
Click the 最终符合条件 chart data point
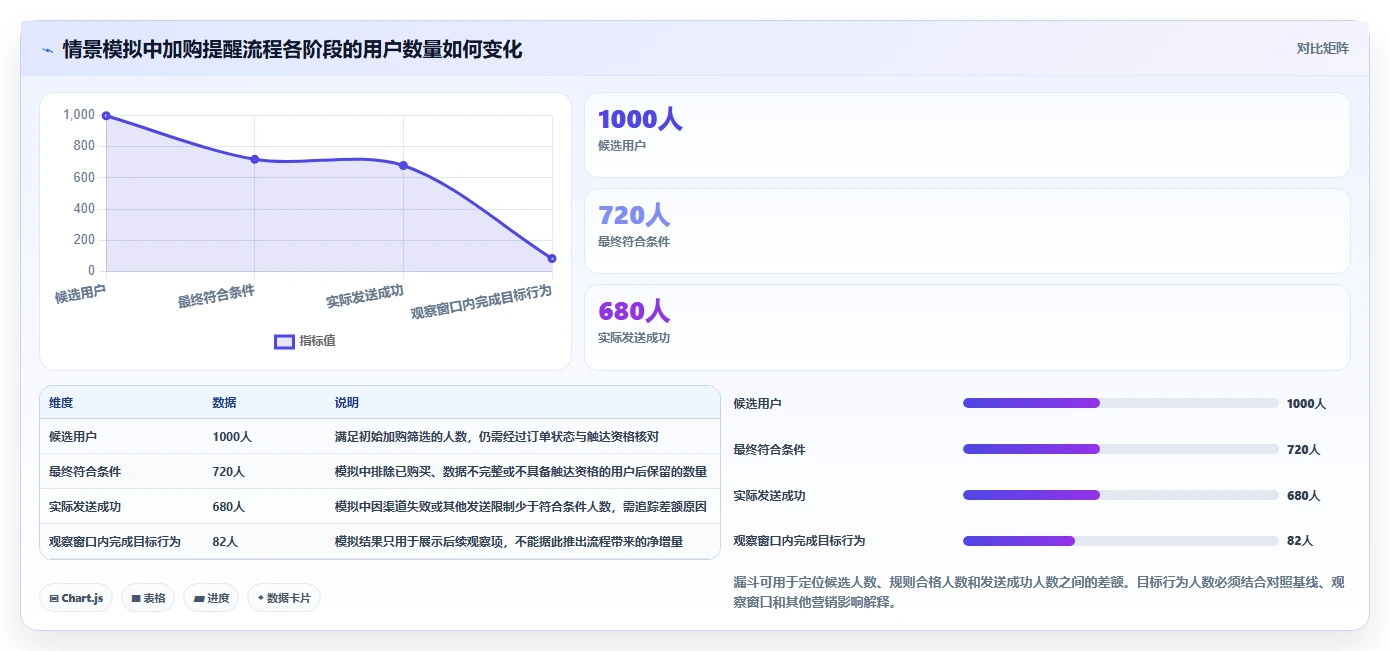coord(255,159)
